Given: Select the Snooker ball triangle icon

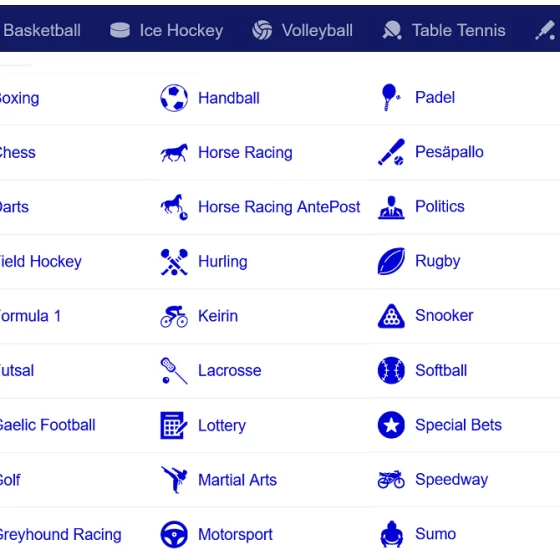Looking at the screenshot, I should tap(391, 316).
